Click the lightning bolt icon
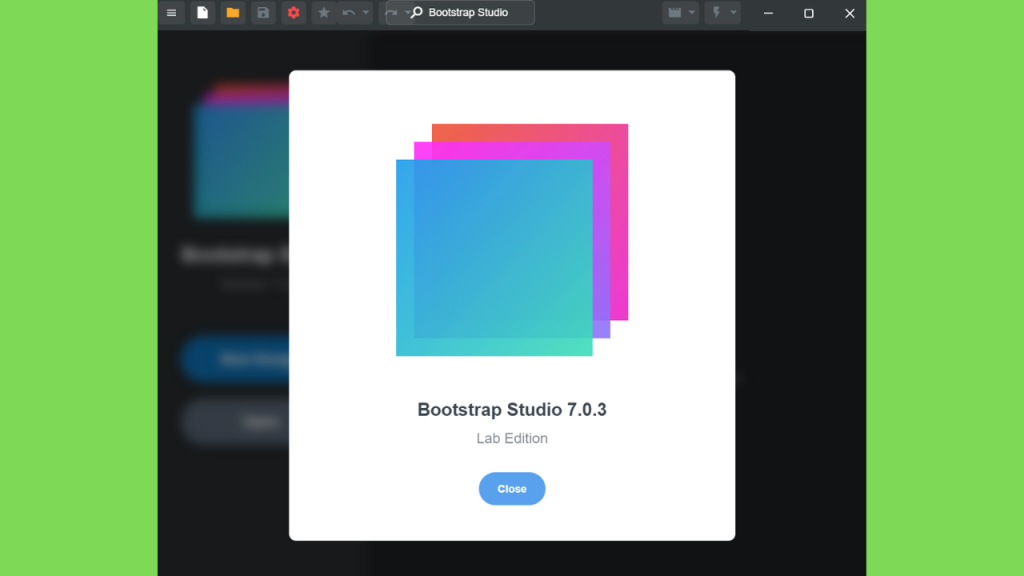The width and height of the screenshot is (1024, 576). click(716, 12)
